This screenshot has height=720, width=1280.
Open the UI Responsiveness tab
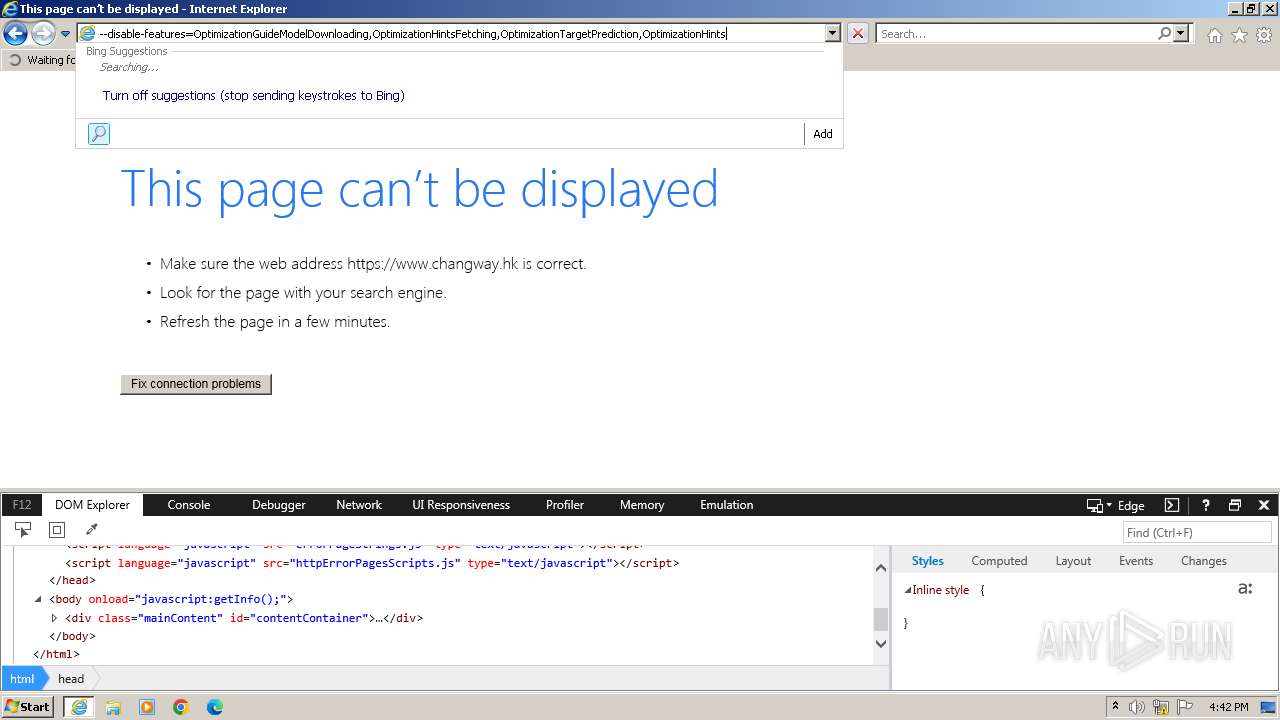pos(461,505)
